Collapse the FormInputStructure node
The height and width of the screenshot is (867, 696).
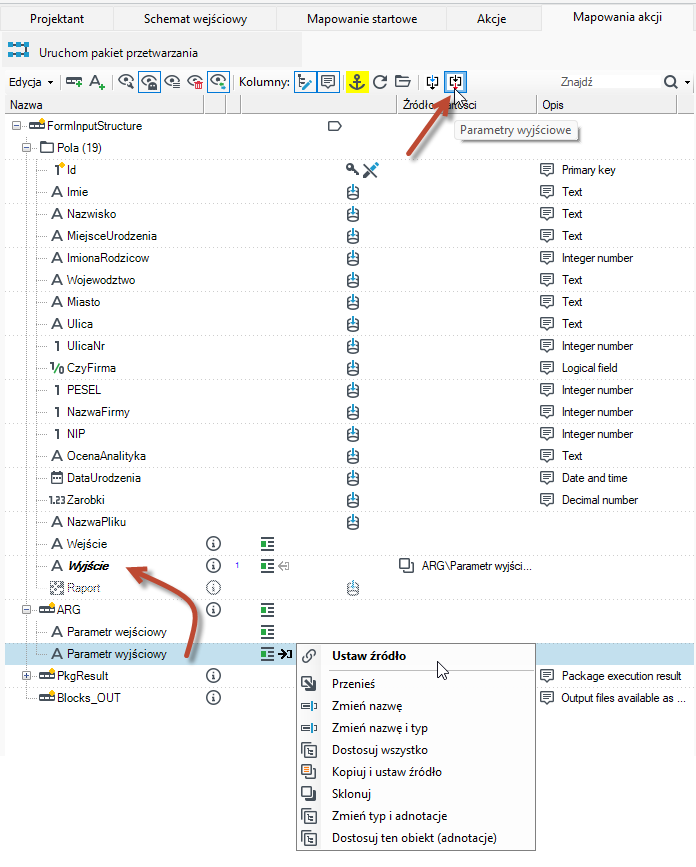pyautogui.click(x=17, y=126)
